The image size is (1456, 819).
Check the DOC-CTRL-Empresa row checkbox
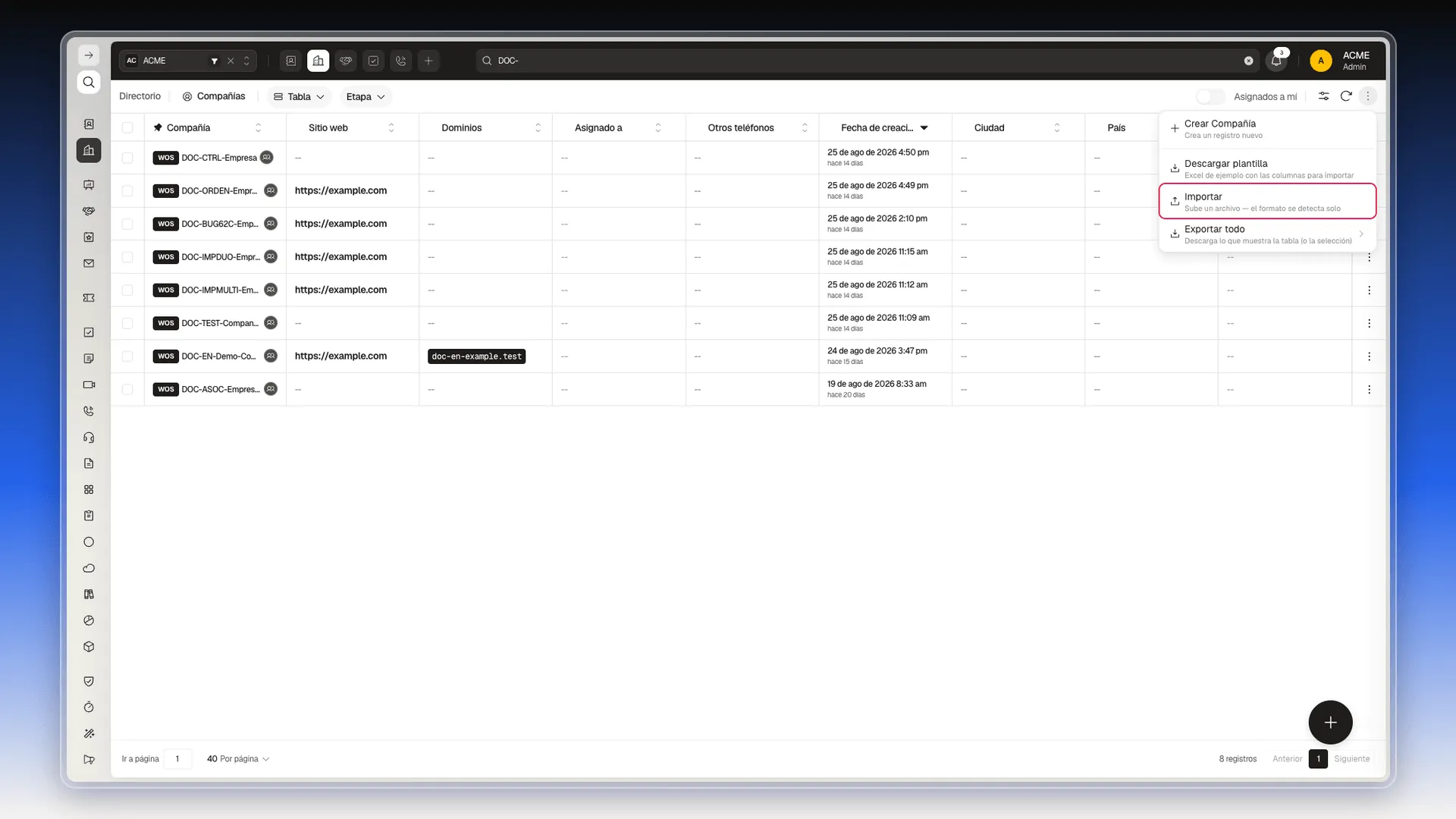(x=127, y=158)
